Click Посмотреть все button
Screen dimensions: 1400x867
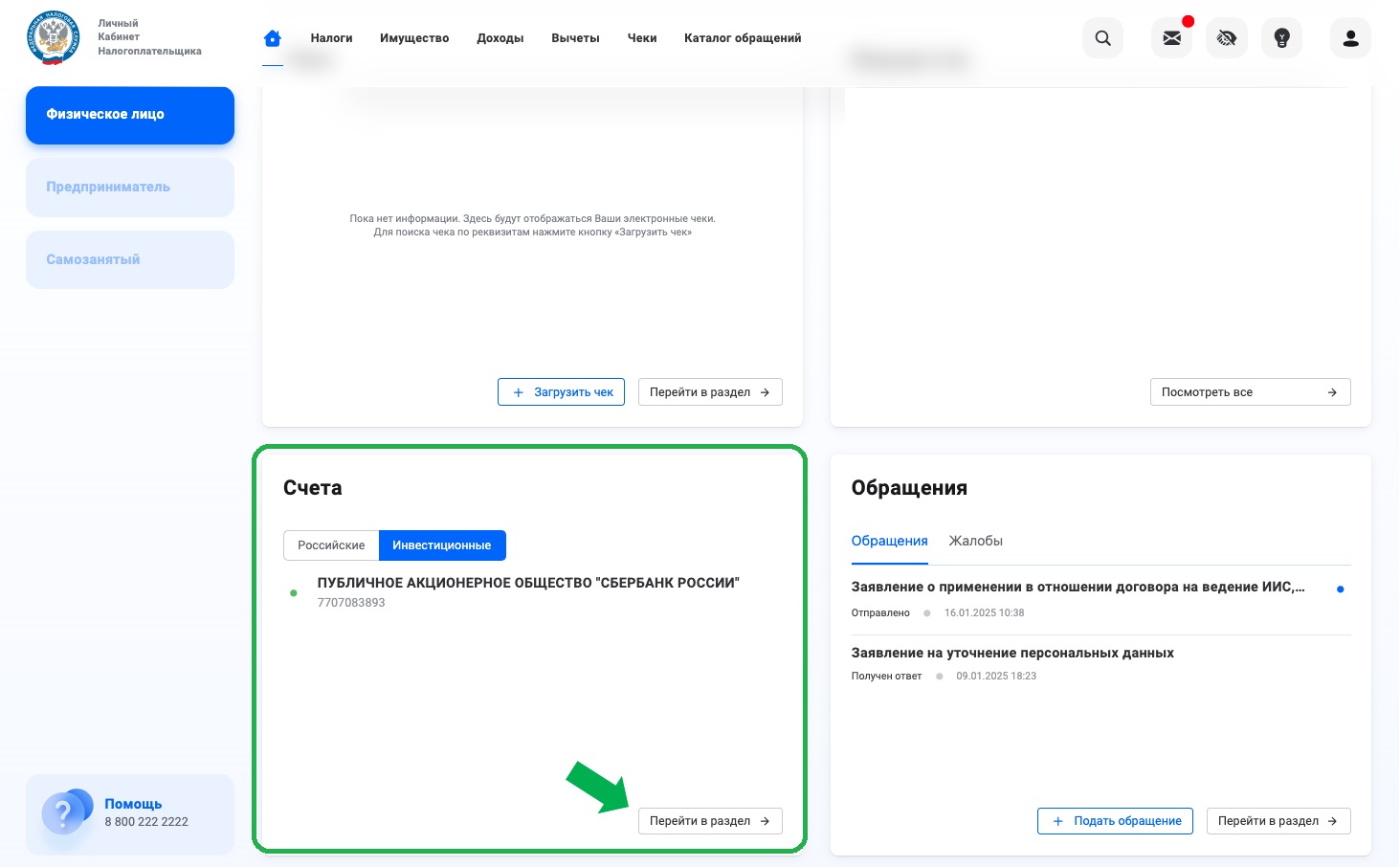1249,392
